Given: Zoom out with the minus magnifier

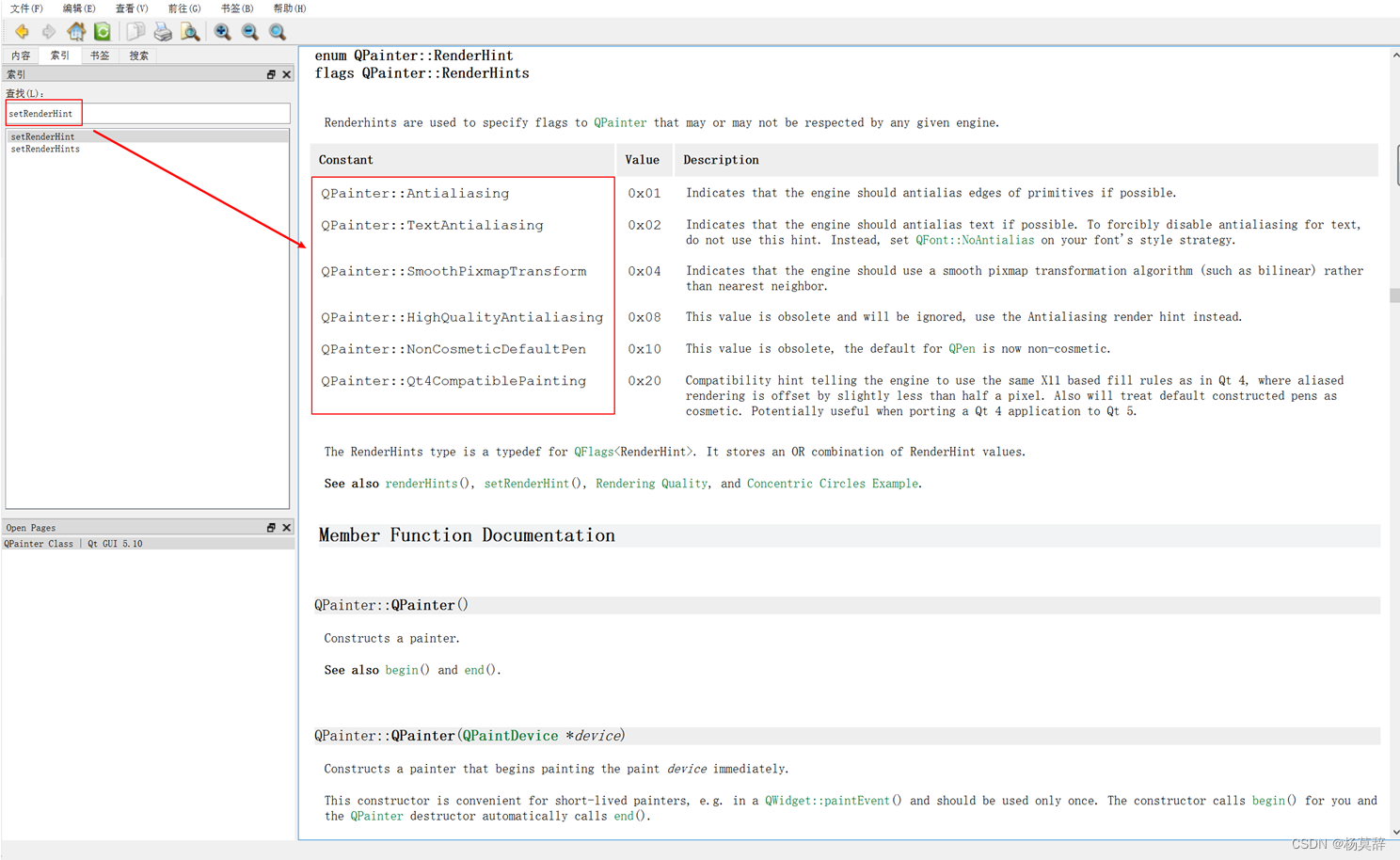Looking at the screenshot, I should 250,32.
